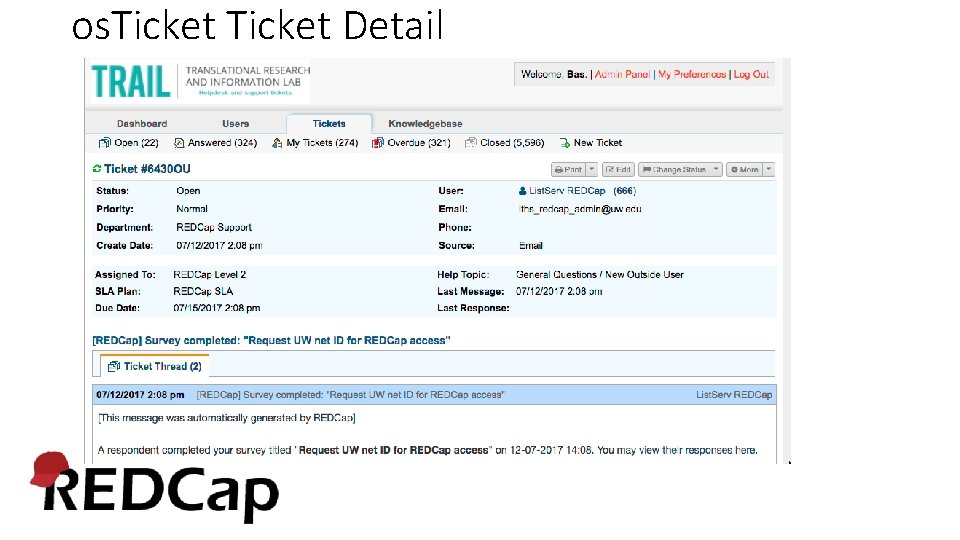
Task: Select the Ticket Thread (2) tab
Action: (155, 366)
